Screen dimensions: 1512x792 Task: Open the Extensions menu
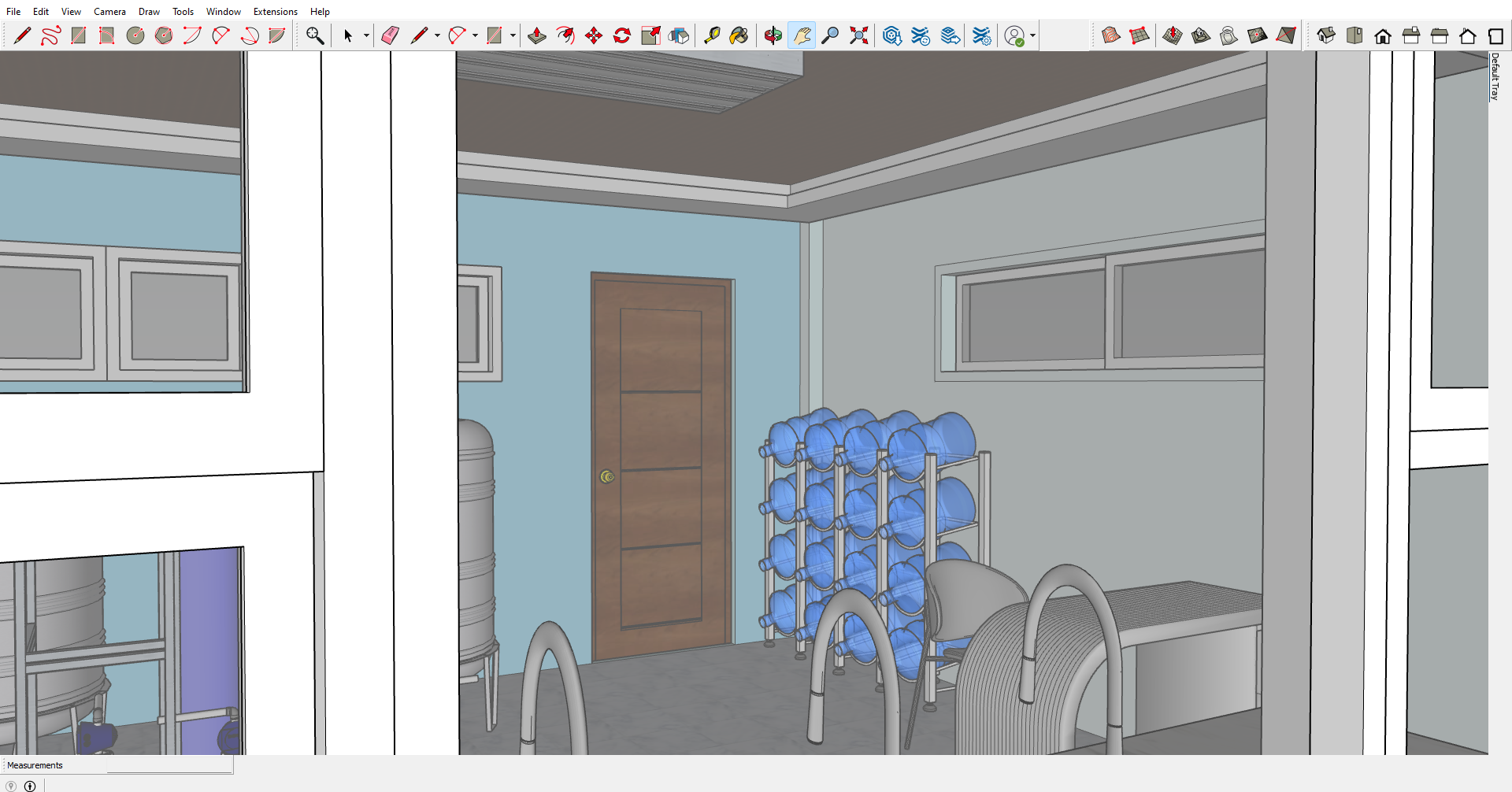coord(275,12)
